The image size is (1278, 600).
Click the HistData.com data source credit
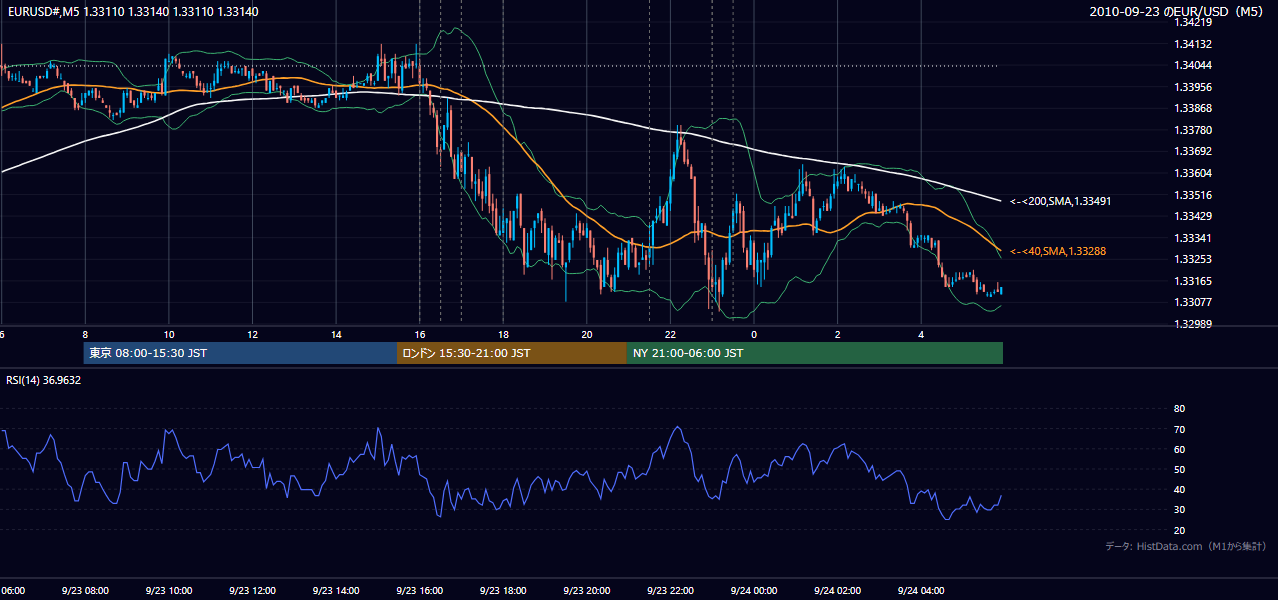point(1186,546)
